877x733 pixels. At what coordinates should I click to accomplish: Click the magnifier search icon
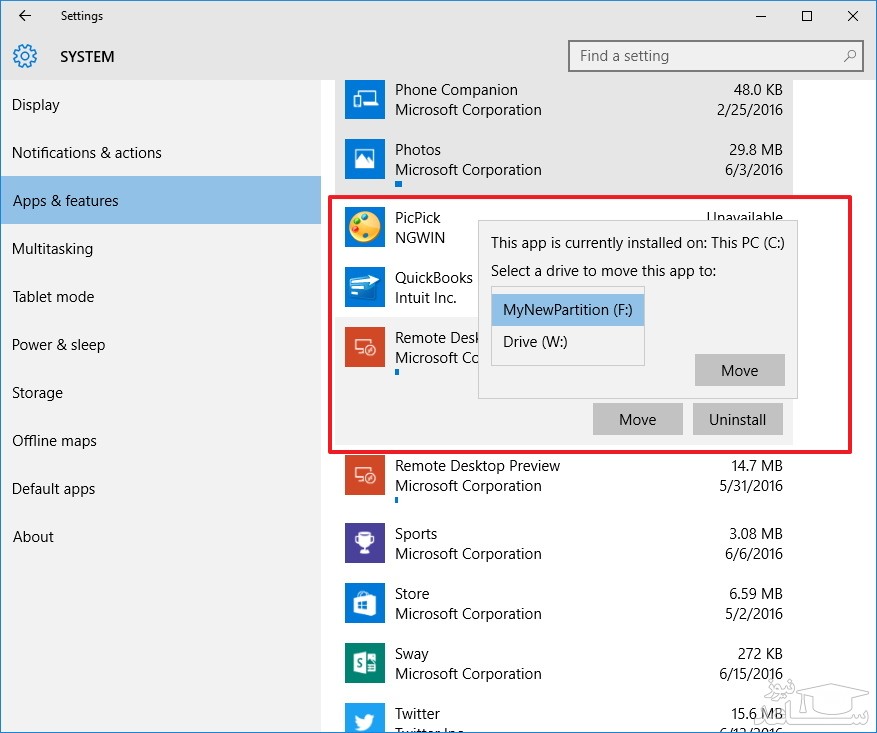point(850,56)
